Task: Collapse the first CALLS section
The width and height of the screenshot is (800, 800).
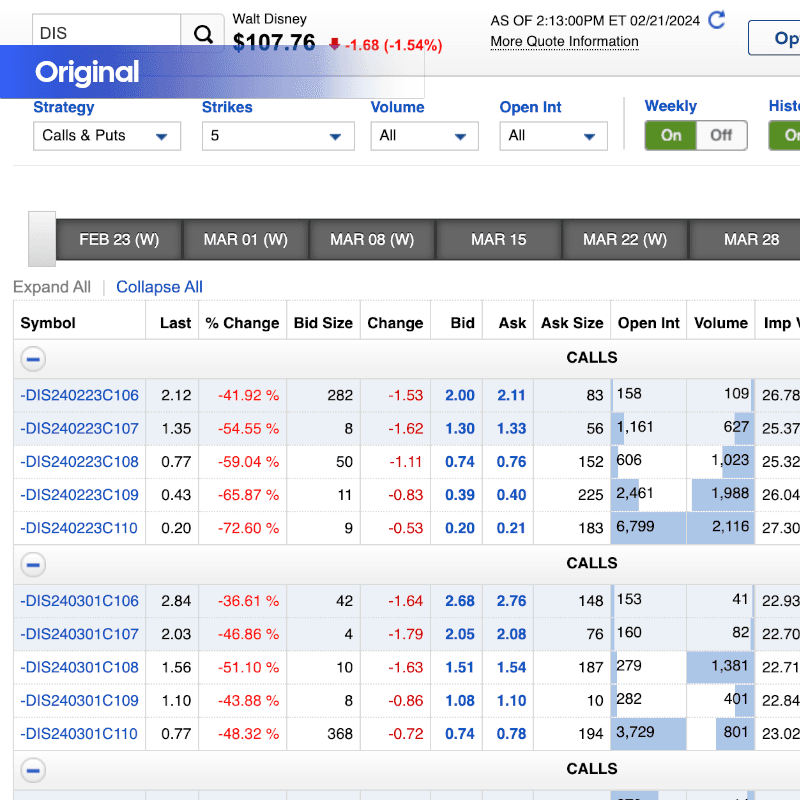Action: coord(33,359)
